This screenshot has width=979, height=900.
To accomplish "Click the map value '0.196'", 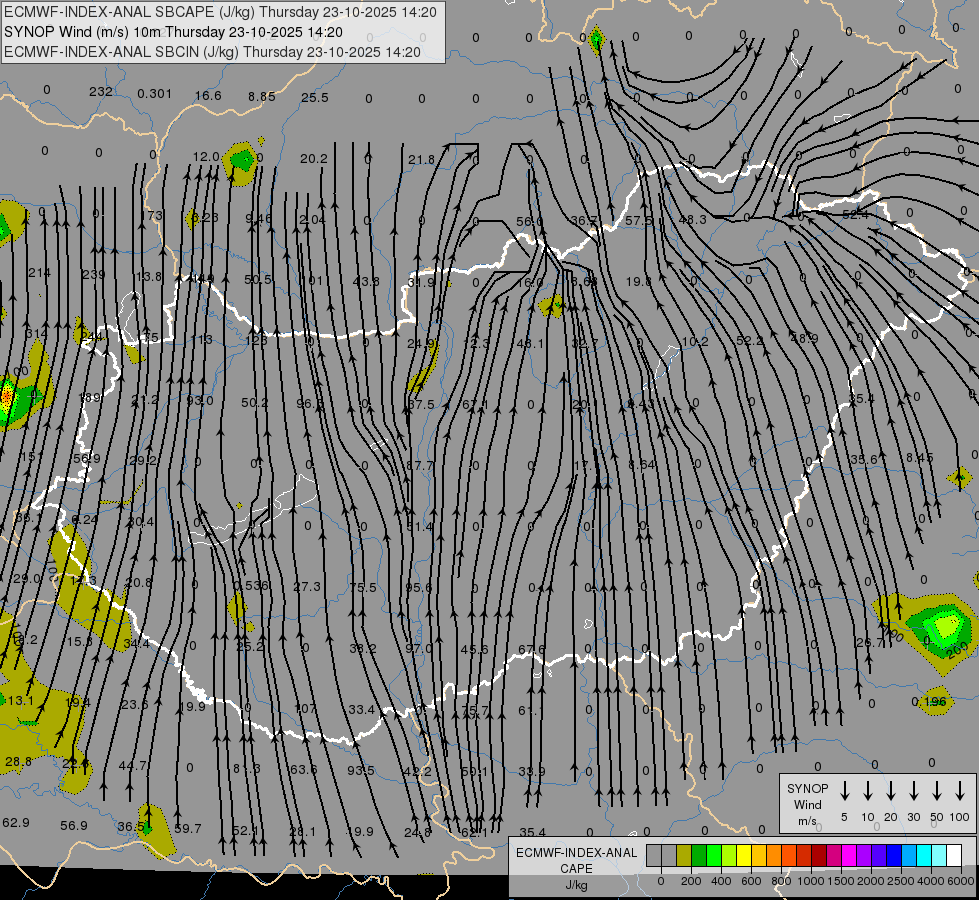I will pyautogui.click(x=928, y=702).
